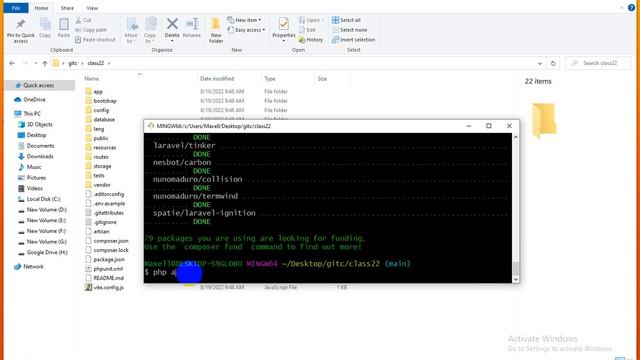The width and height of the screenshot is (640, 360).
Task: Click the History command
Action: click(311, 40)
